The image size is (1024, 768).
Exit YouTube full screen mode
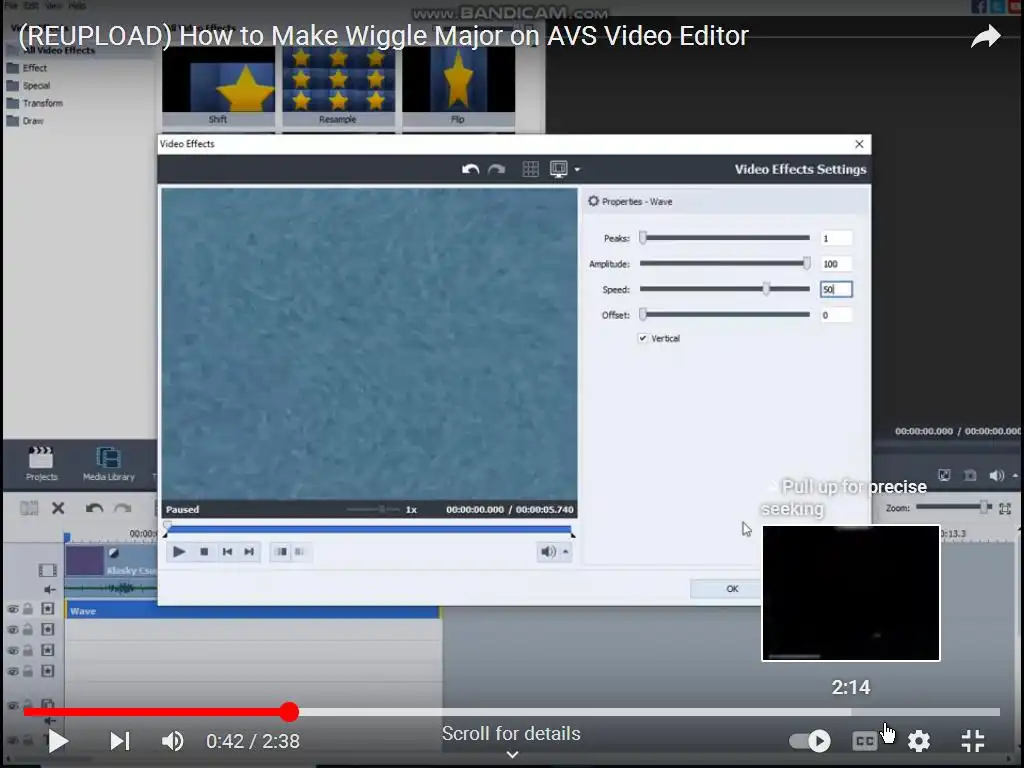973,741
